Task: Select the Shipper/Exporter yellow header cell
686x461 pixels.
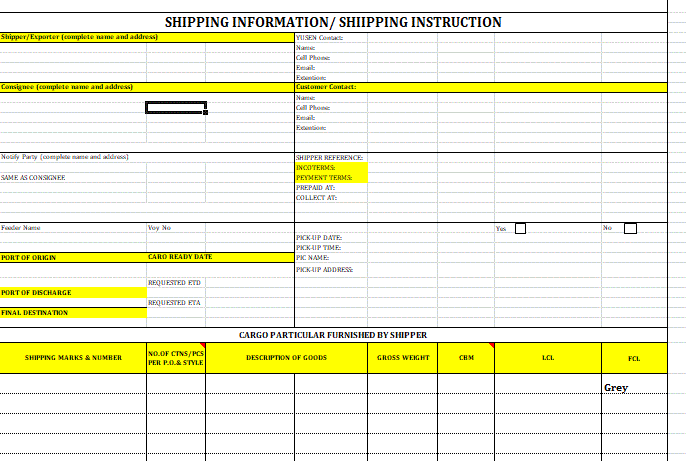Action: click(147, 37)
